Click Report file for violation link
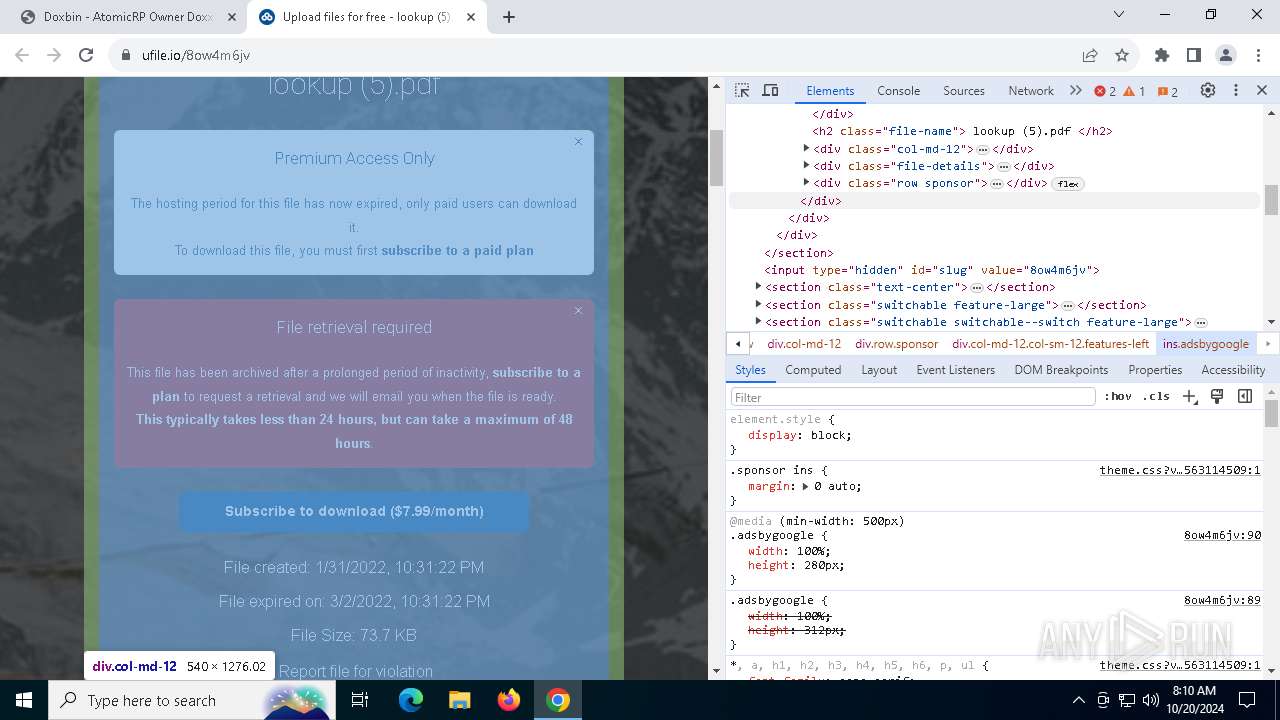1280x720 pixels. click(x=356, y=671)
